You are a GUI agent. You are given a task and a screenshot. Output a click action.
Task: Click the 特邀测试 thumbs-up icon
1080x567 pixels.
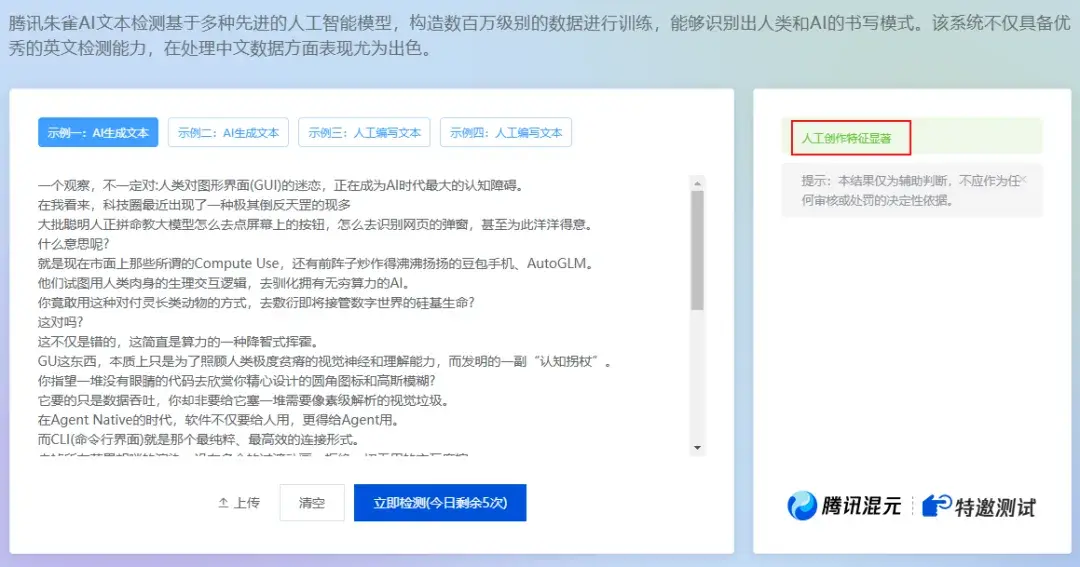937,506
